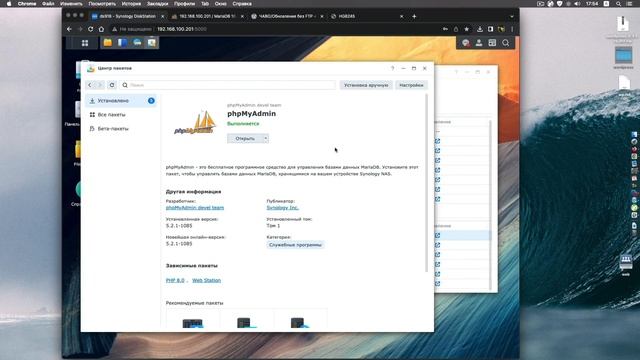This screenshot has width=640, height=360.
Task: Follow the phpMyAdmin devel team link
Action: 195,208
